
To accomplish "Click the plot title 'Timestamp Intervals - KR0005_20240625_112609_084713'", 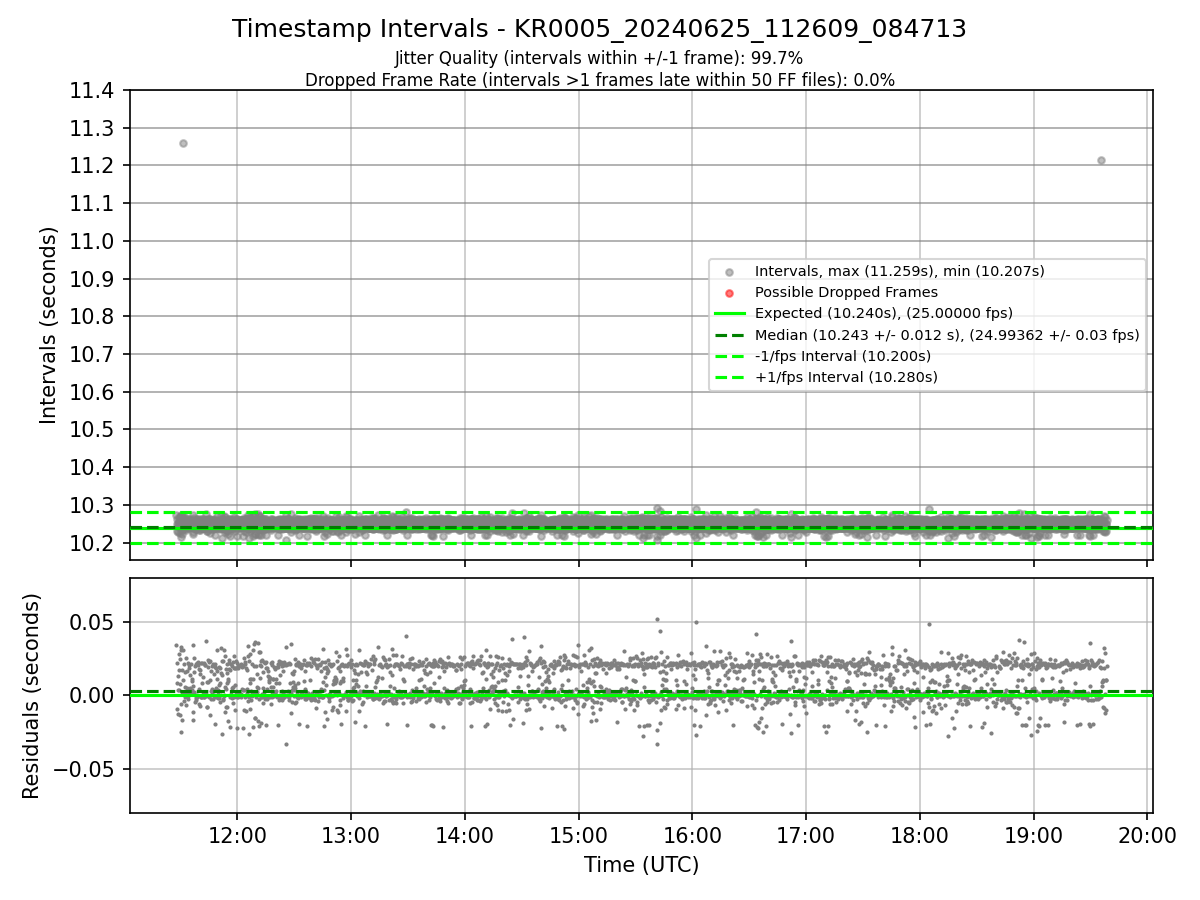I will (x=599, y=29).
